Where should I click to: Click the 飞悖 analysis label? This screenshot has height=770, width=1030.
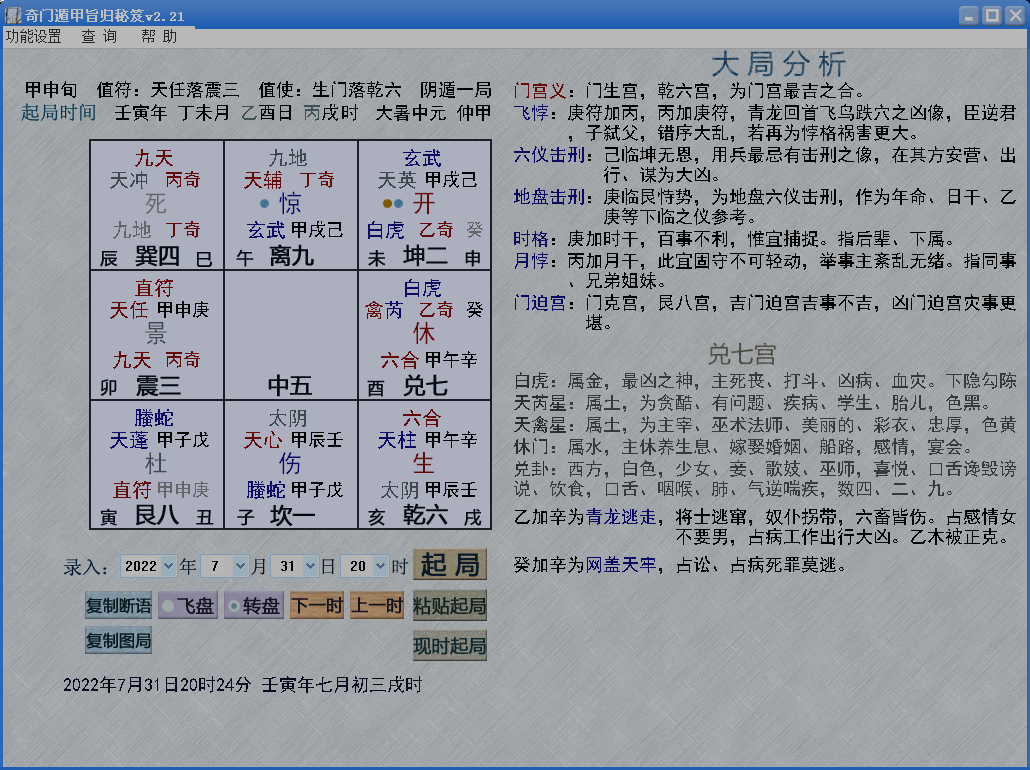click(x=531, y=113)
